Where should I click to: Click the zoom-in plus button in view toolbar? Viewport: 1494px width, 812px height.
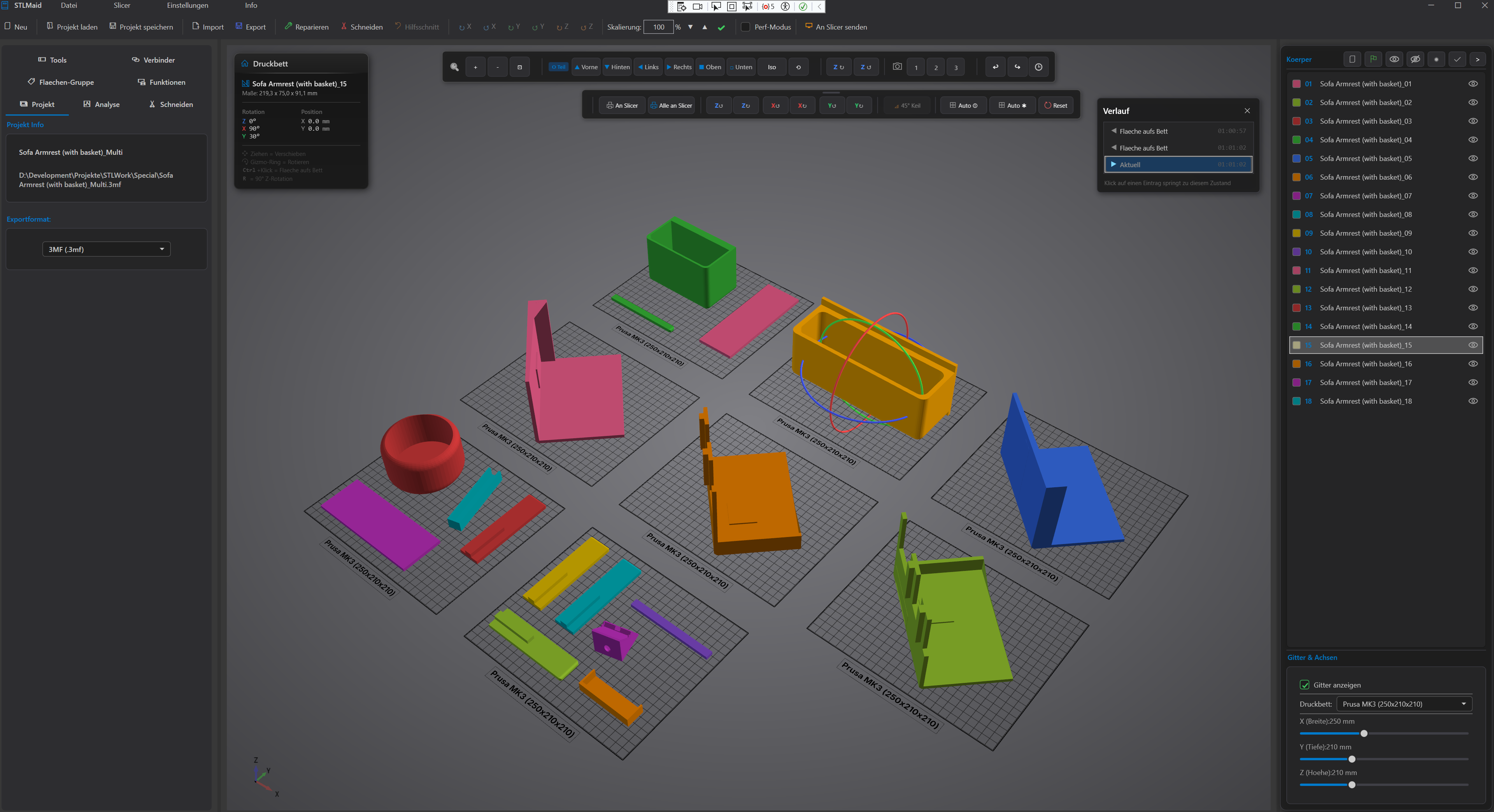point(475,67)
